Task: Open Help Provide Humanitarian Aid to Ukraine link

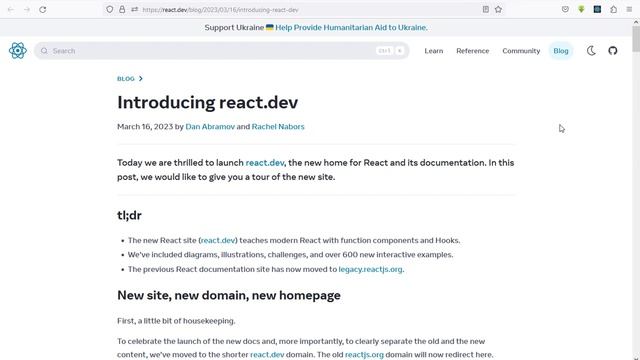Action: click(351, 27)
